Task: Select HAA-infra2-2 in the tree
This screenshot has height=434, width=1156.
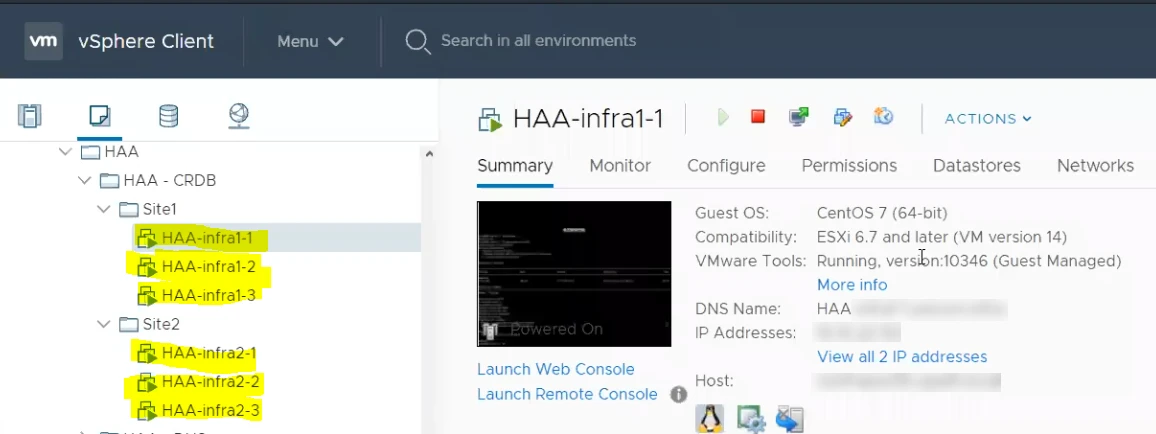Action: (x=210, y=382)
